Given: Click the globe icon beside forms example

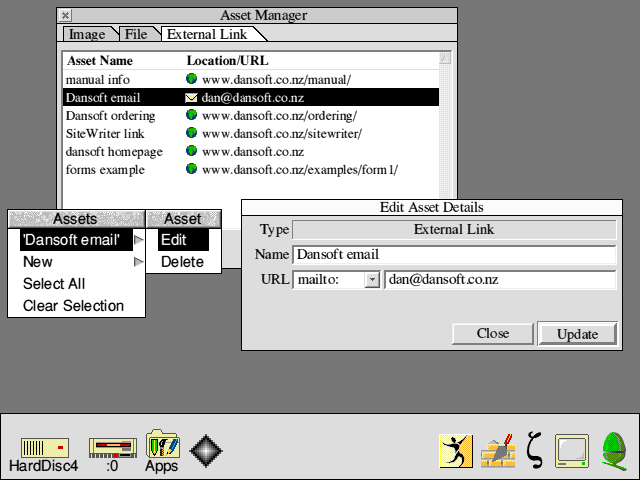Looking at the screenshot, I should click(x=191, y=169).
